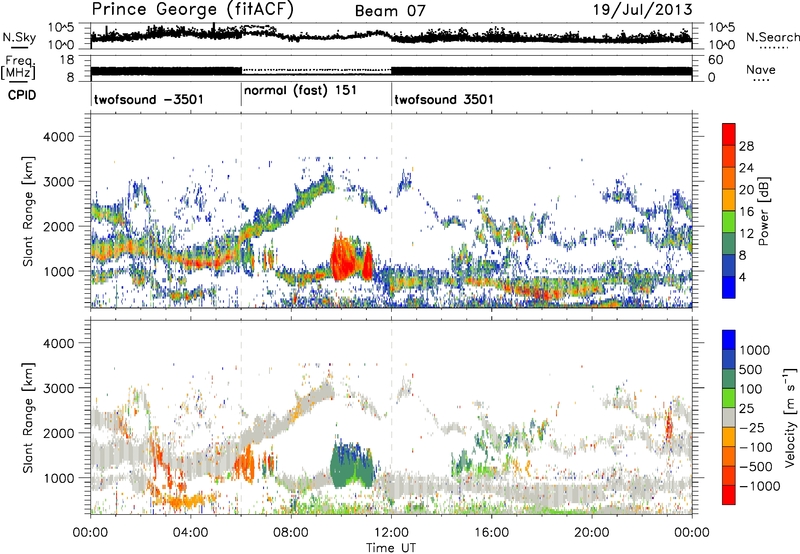Image resolution: width=800 pixels, height=554 pixels.
Task: Click the dark blue top of the velocity colorbar
Action: tap(729, 340)
